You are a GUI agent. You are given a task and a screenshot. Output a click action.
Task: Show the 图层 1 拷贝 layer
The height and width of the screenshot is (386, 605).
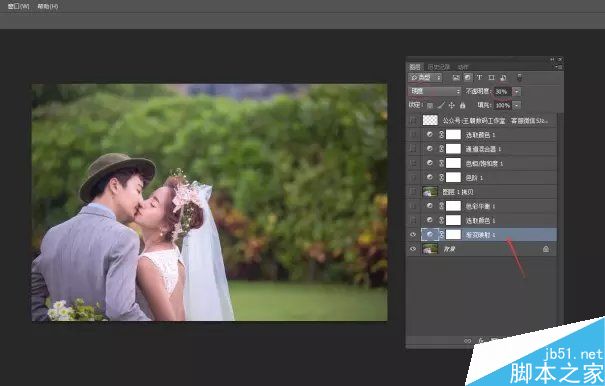(413, 191)
